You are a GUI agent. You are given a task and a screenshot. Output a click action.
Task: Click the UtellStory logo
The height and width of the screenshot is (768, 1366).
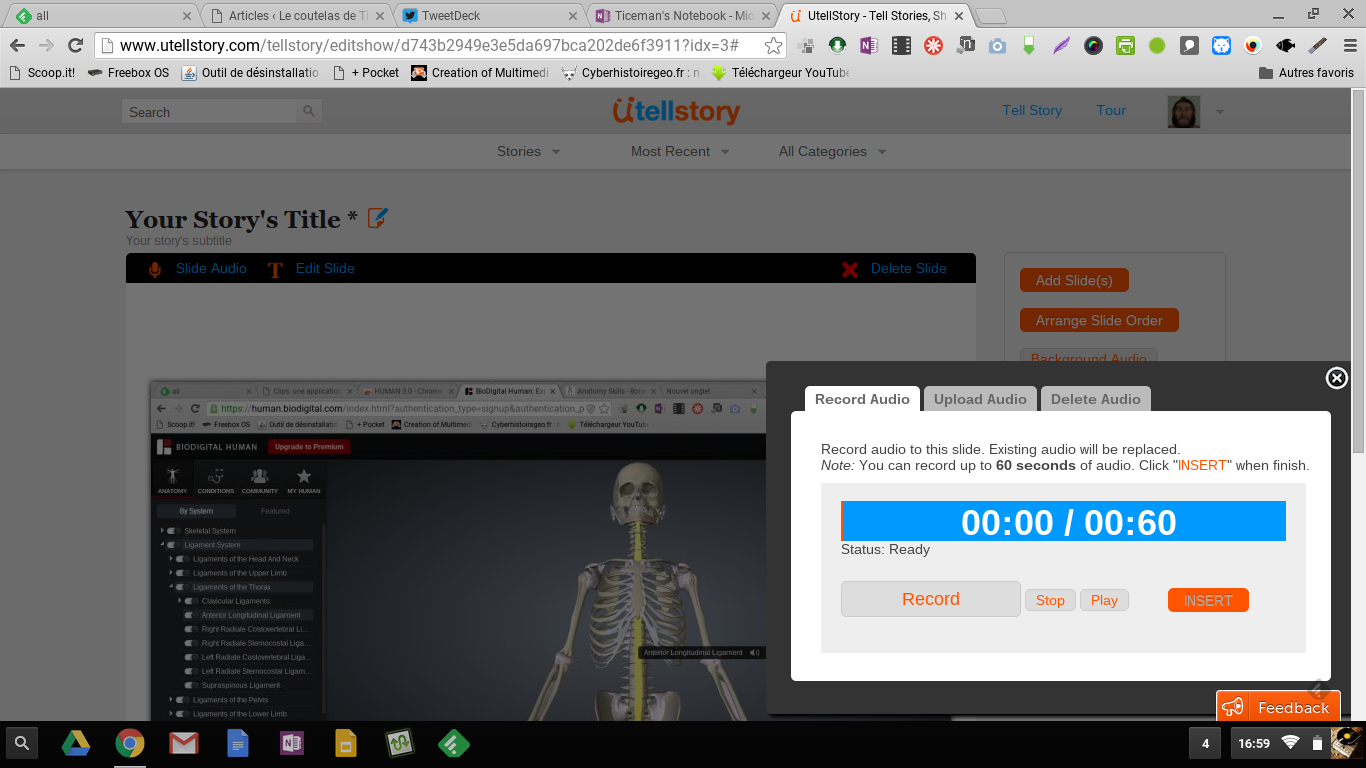coord(676,111)
